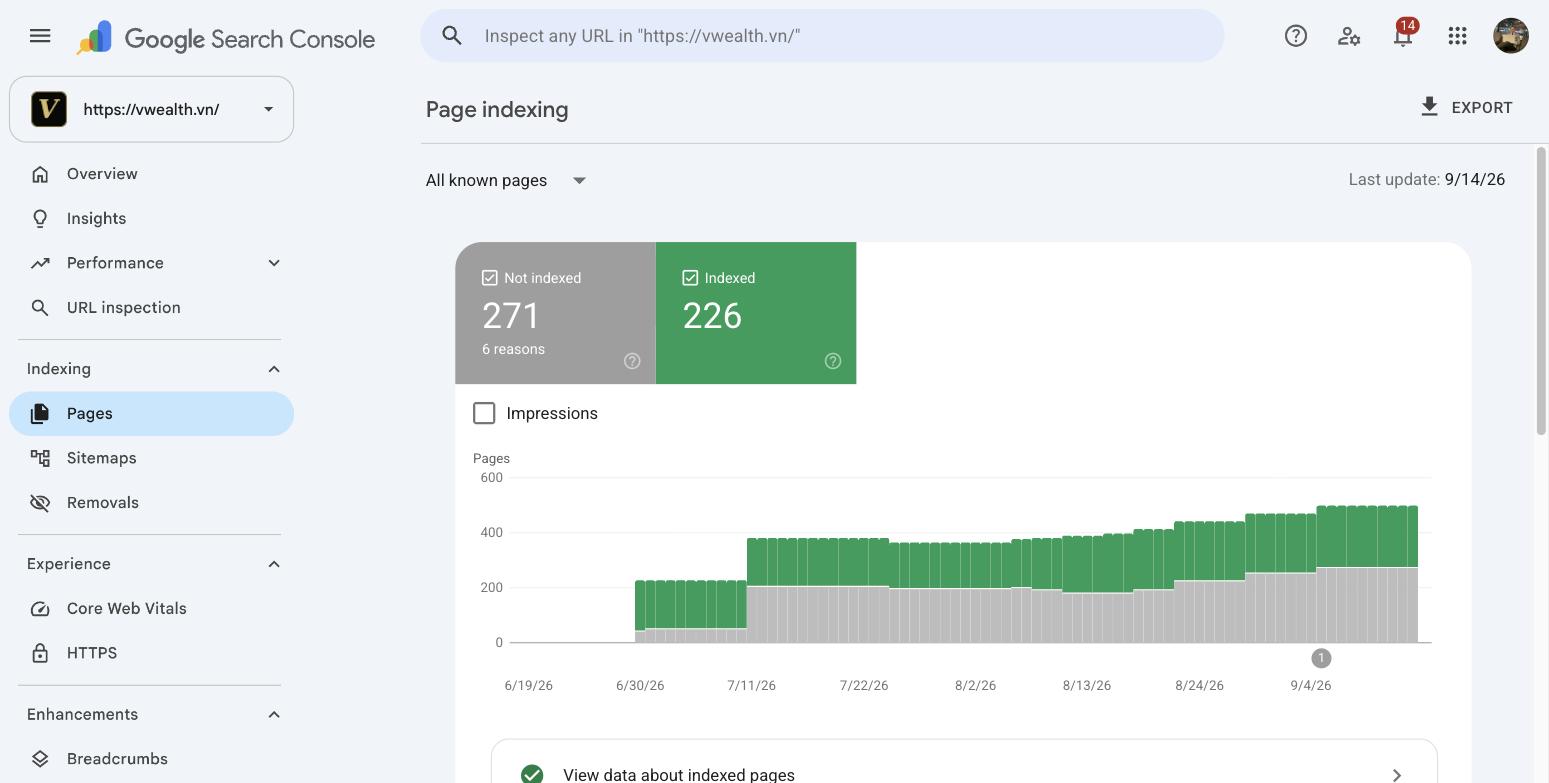1549x783 pixels.
Task: Click the Google Search Console logo
Action: pos(226,38)
